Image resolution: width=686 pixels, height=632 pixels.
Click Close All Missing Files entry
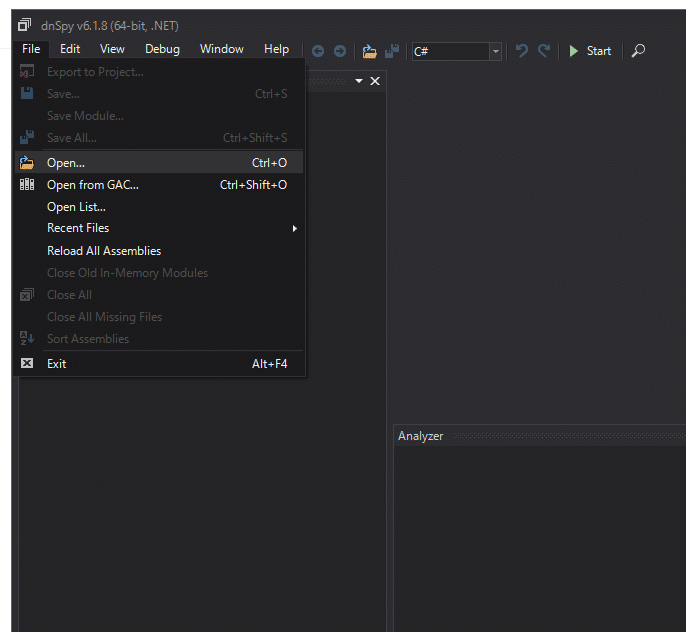pyautogui.click(x=159, y=317)
